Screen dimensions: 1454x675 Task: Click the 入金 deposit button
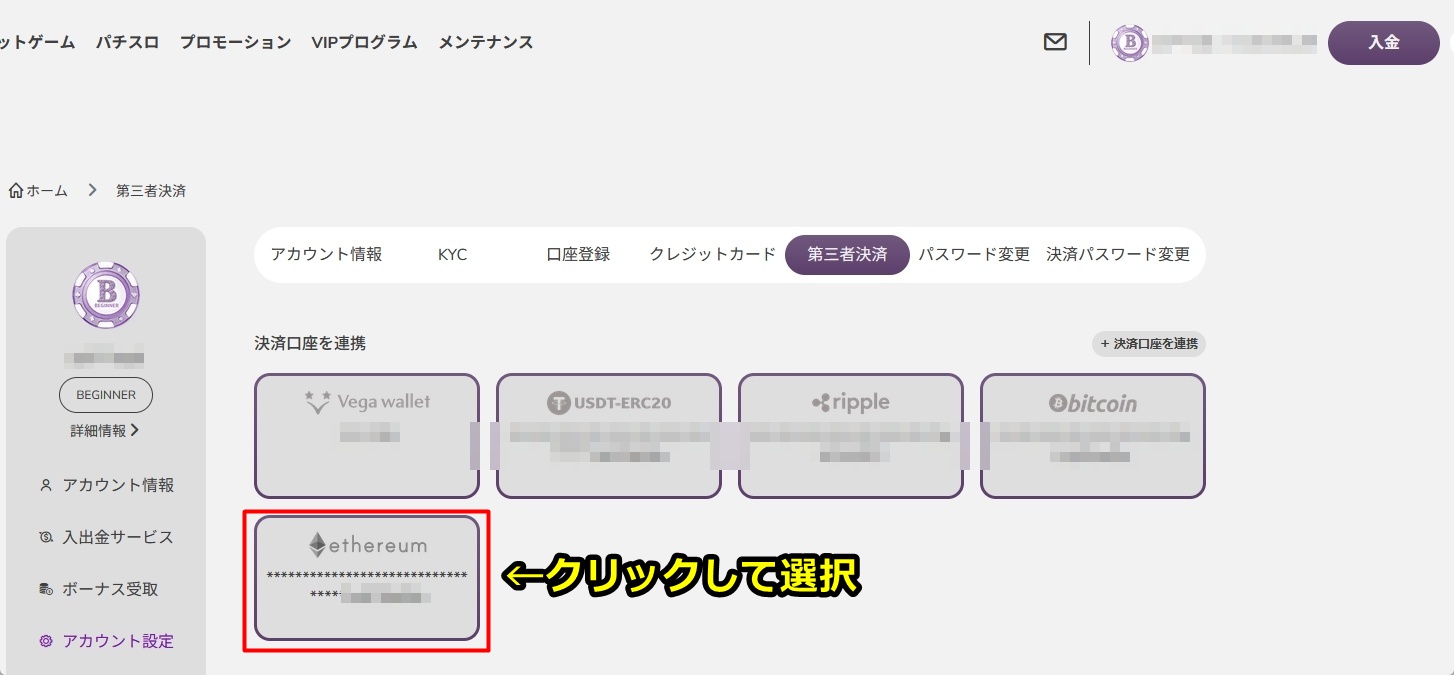coord(1384,43)
